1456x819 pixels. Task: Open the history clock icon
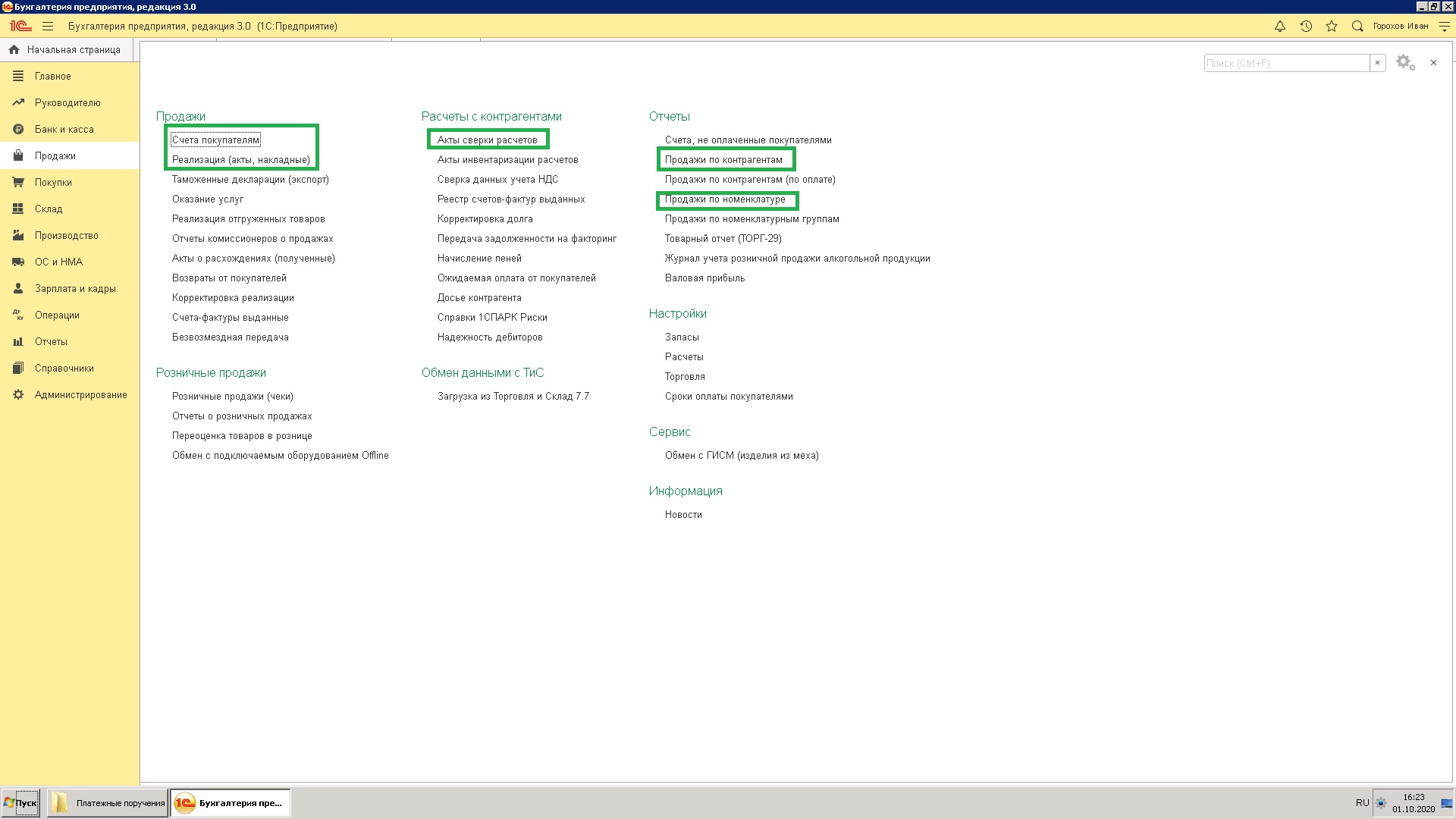(1306, 26)
